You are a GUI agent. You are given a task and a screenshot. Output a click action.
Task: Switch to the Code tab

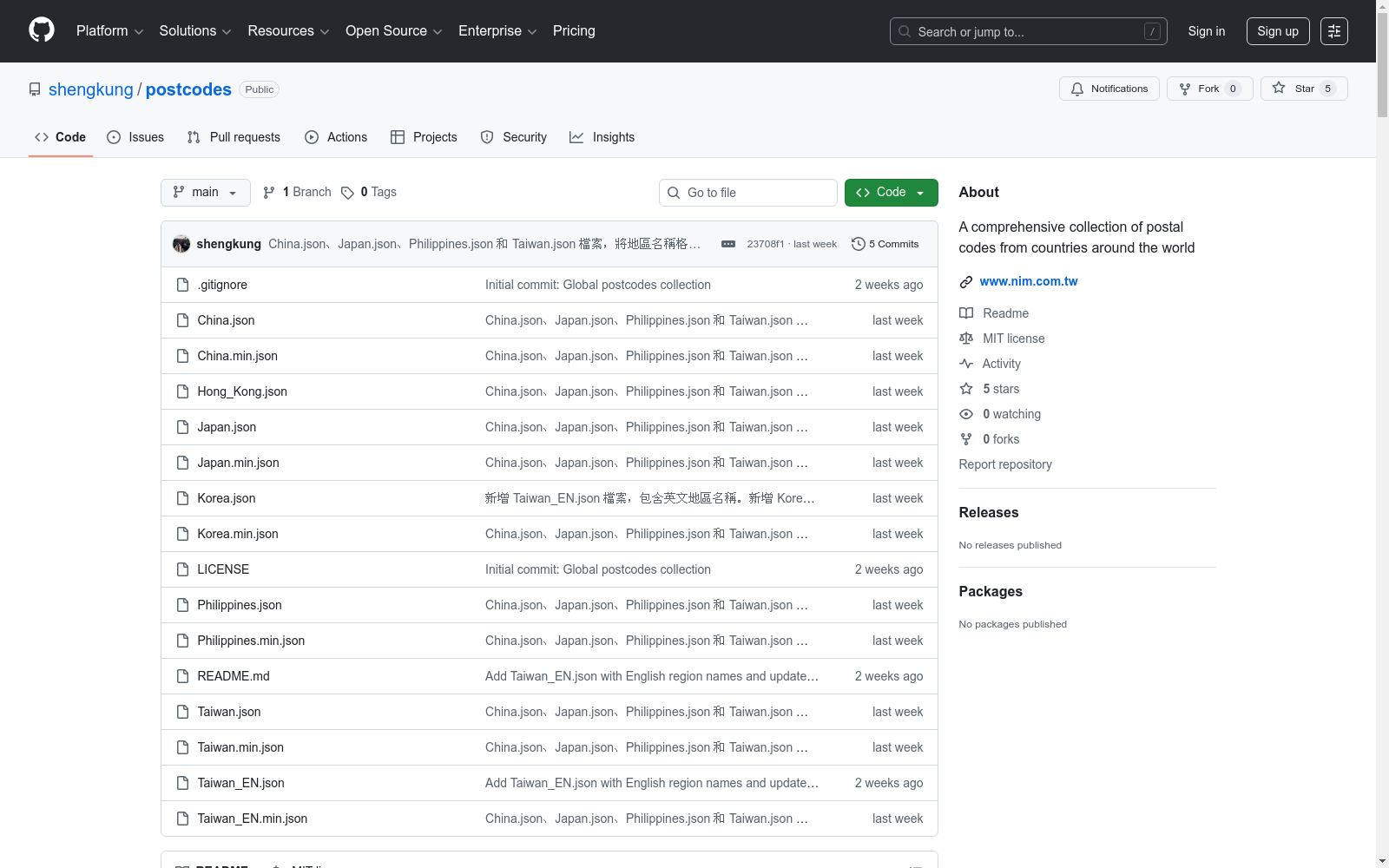(x=61, y=137)
